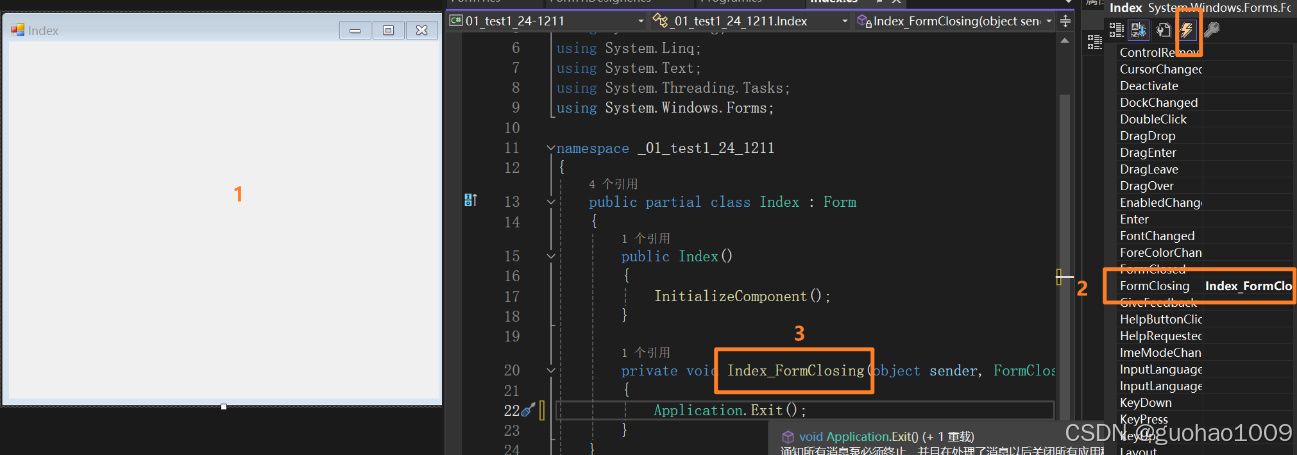
Task: Click "using System.Text;" on line 7
Action: tap(628, 68)
